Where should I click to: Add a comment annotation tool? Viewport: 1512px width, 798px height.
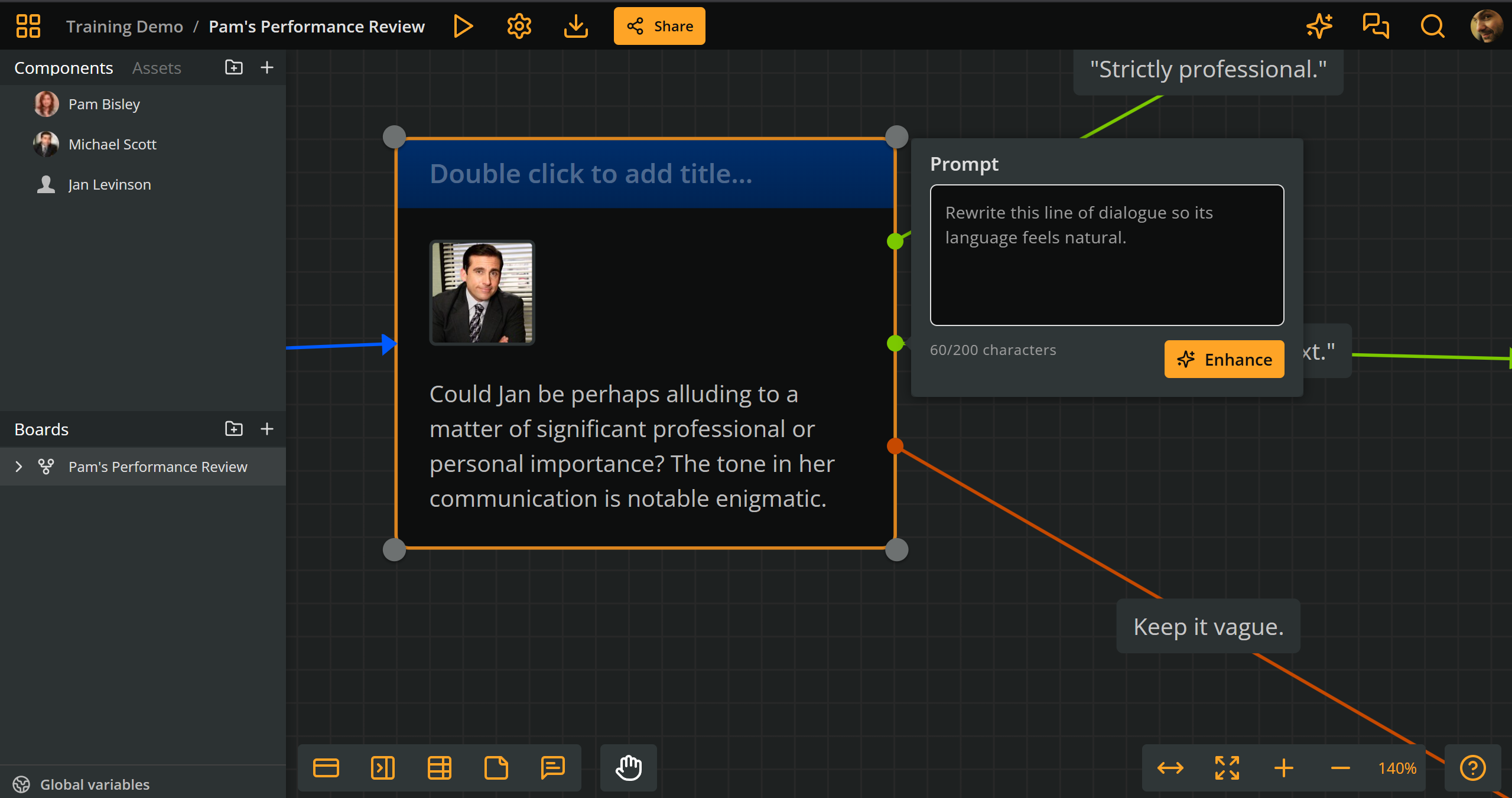(552, 768)
